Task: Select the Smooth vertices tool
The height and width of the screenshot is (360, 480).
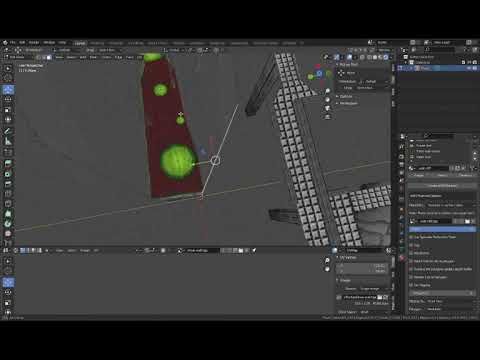Action: pyautogui.click(x=8, y=234)
